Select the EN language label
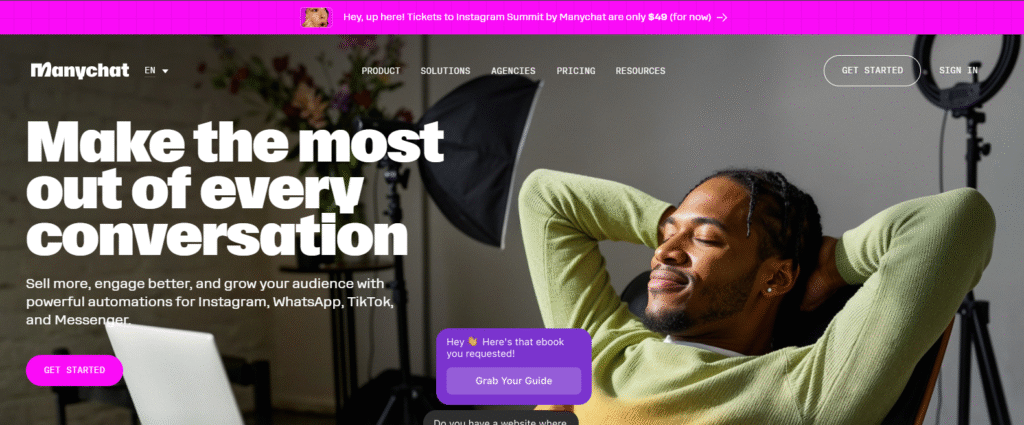The image size is (1024, 425). [150, 71]
